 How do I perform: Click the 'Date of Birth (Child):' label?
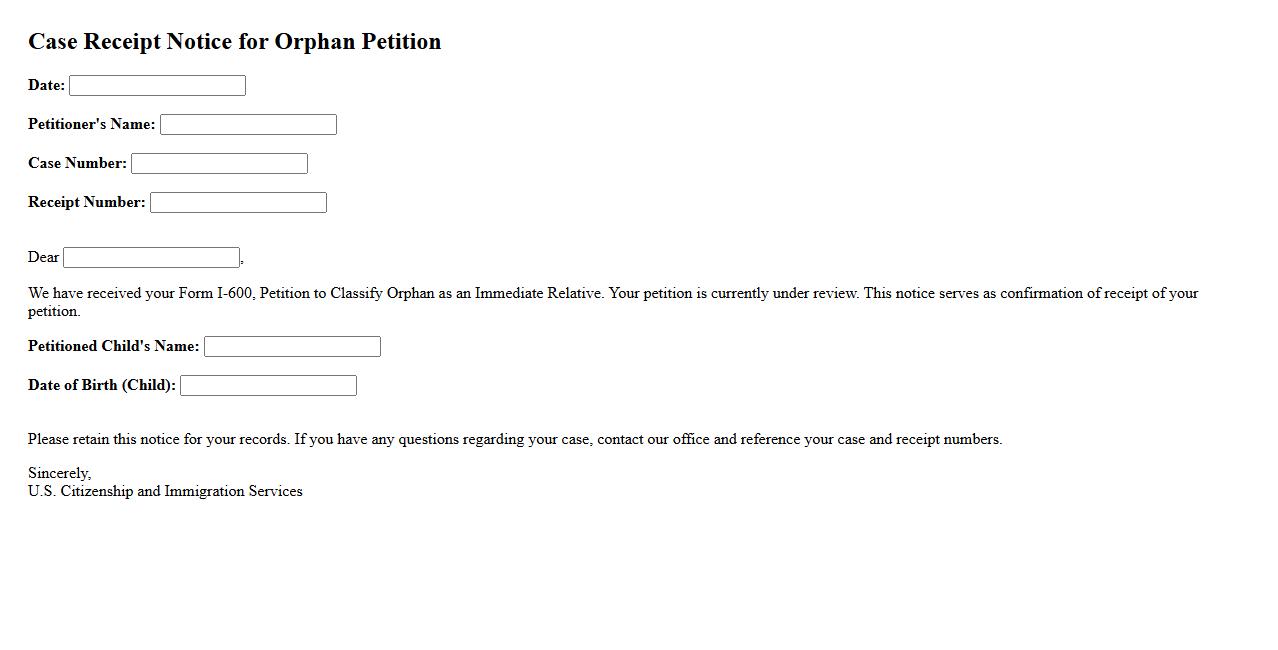[102, 386]
